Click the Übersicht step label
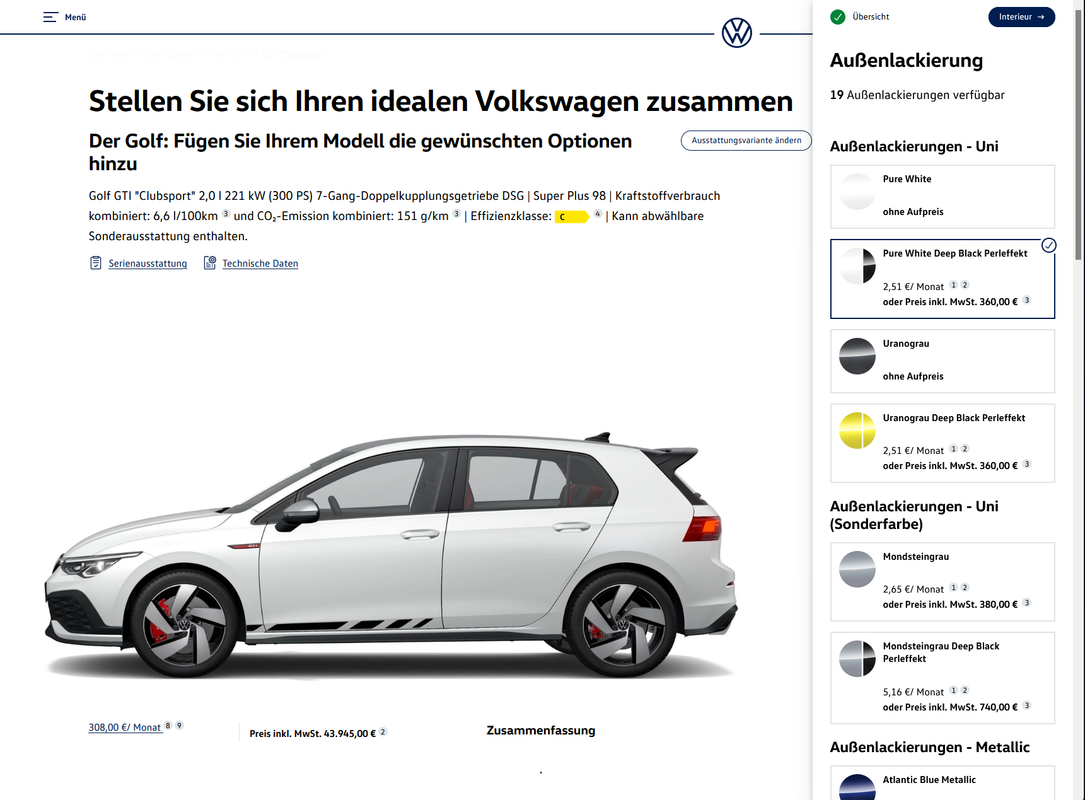The height and width of the screenshot is (800, 1085). [870, 17]
